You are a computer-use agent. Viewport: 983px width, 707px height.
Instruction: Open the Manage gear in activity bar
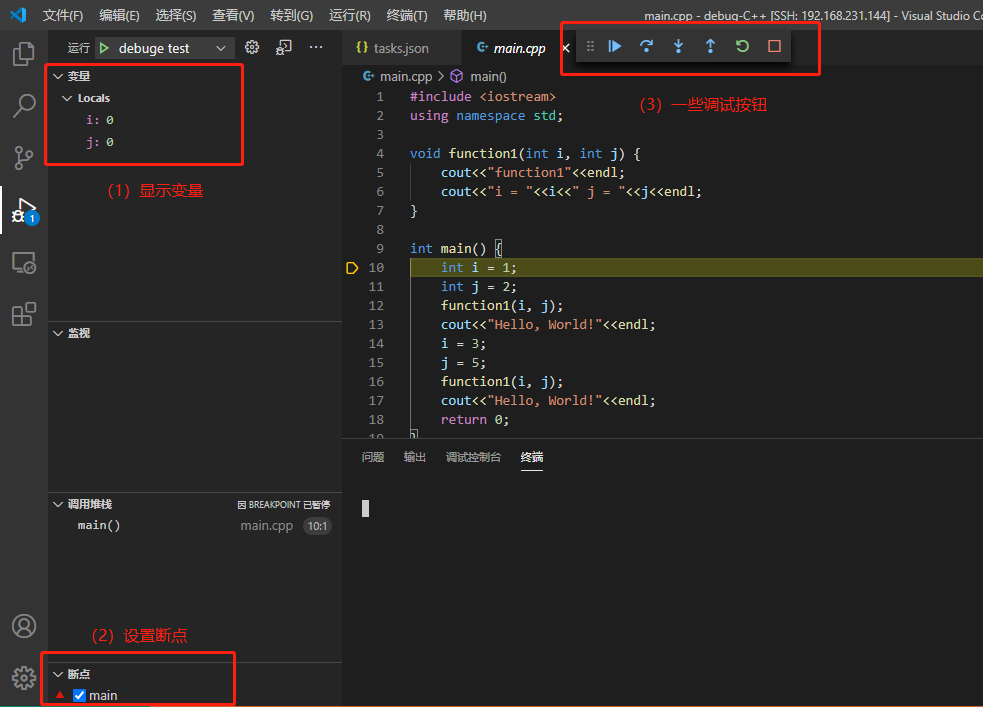click(24, 678)
